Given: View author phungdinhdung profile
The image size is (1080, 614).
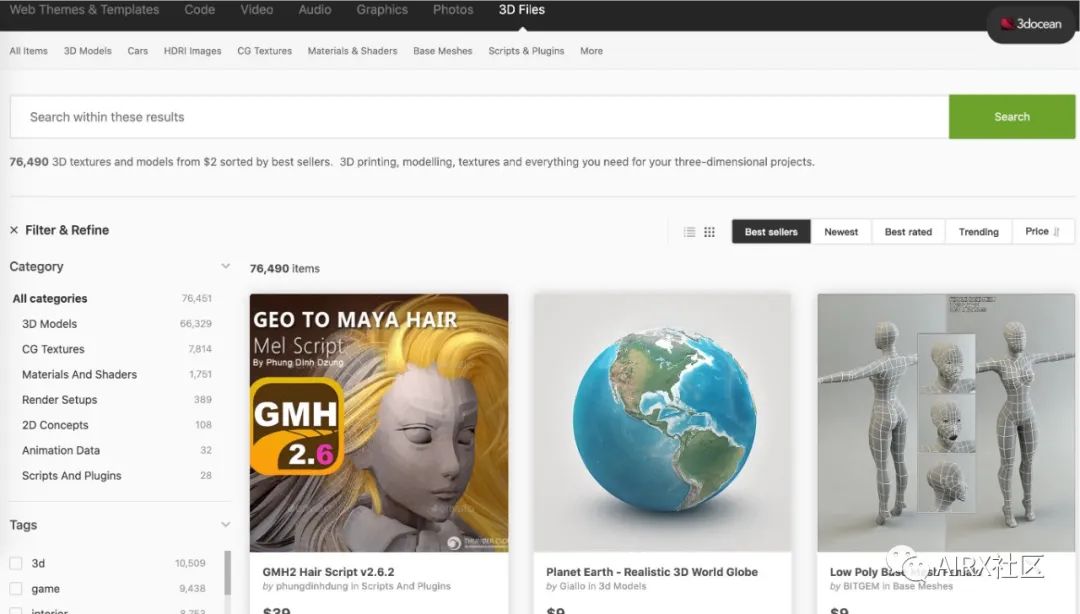Looking at the screenshot, I should (312, 586).
